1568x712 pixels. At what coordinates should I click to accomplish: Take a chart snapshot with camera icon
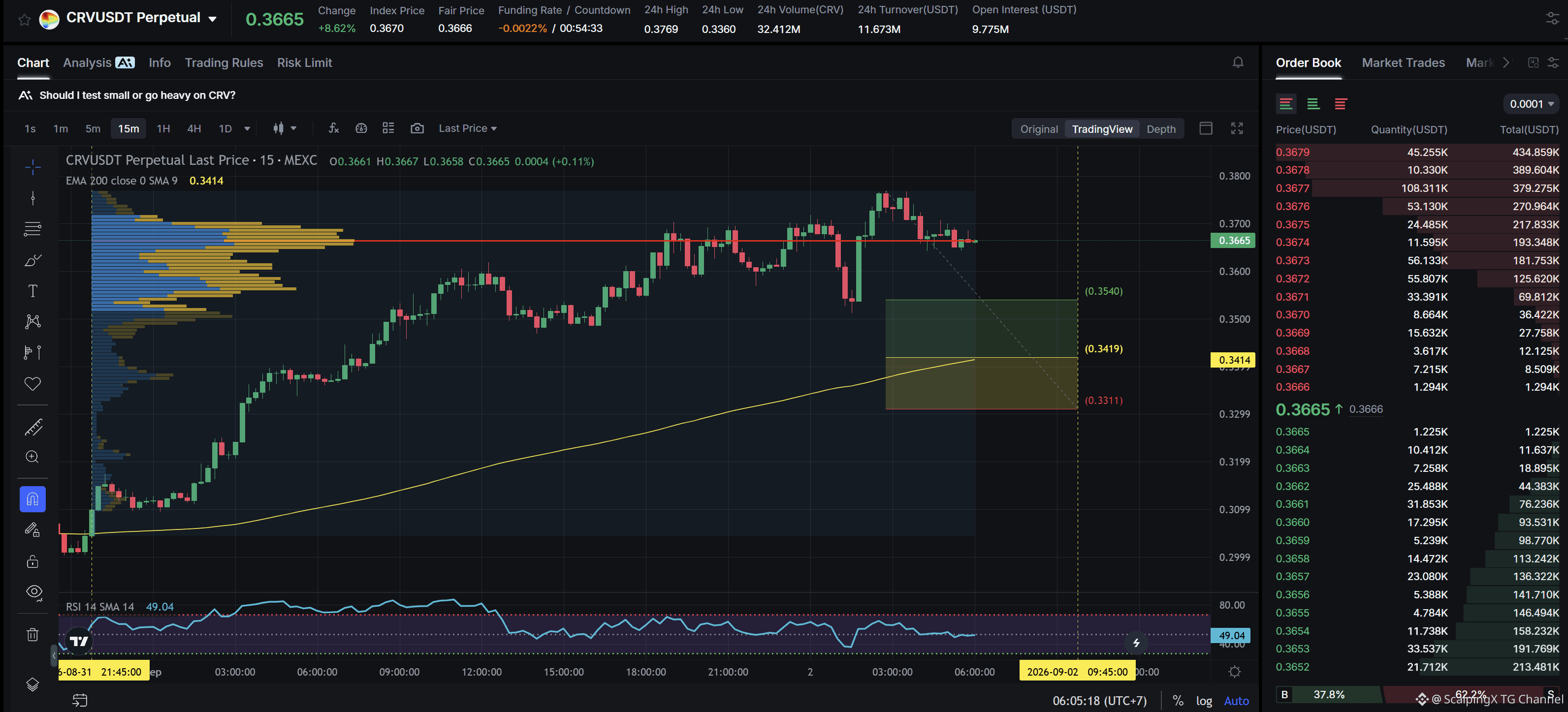coord(417,128)
